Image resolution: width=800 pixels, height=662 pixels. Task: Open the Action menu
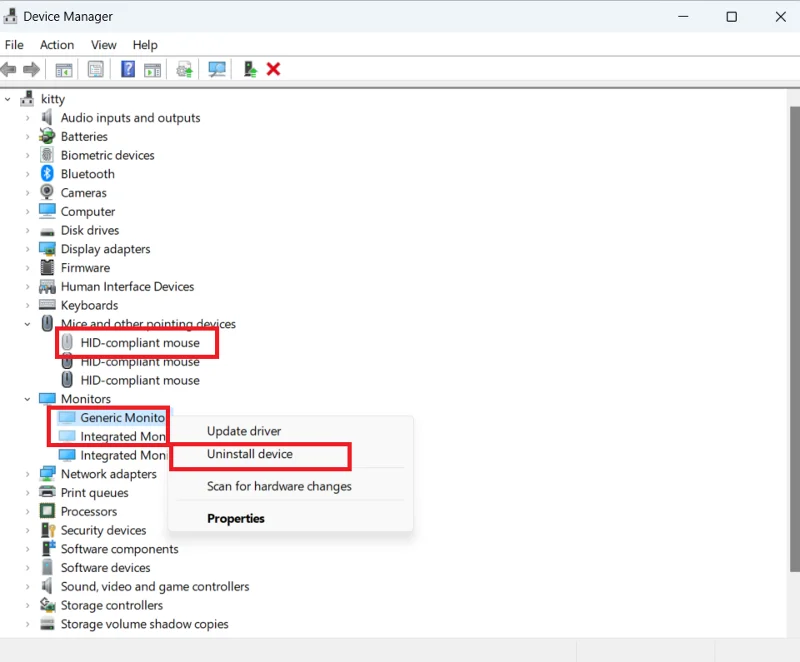[x=57, y=45]
